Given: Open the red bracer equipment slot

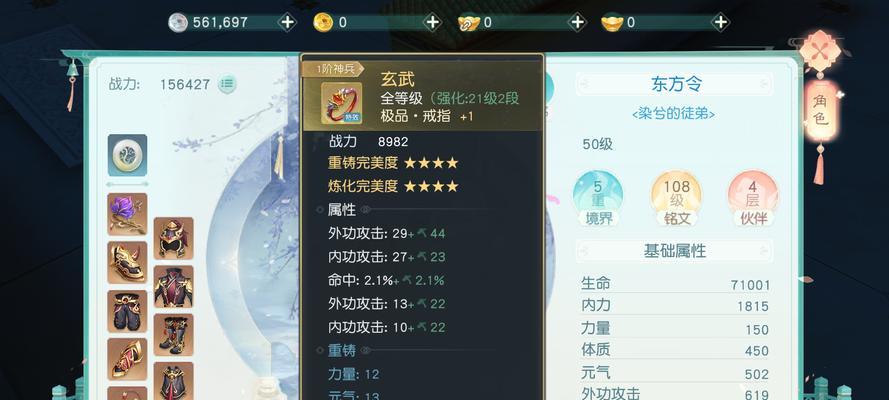Looking at the screenshot, I should pos(127,359).
